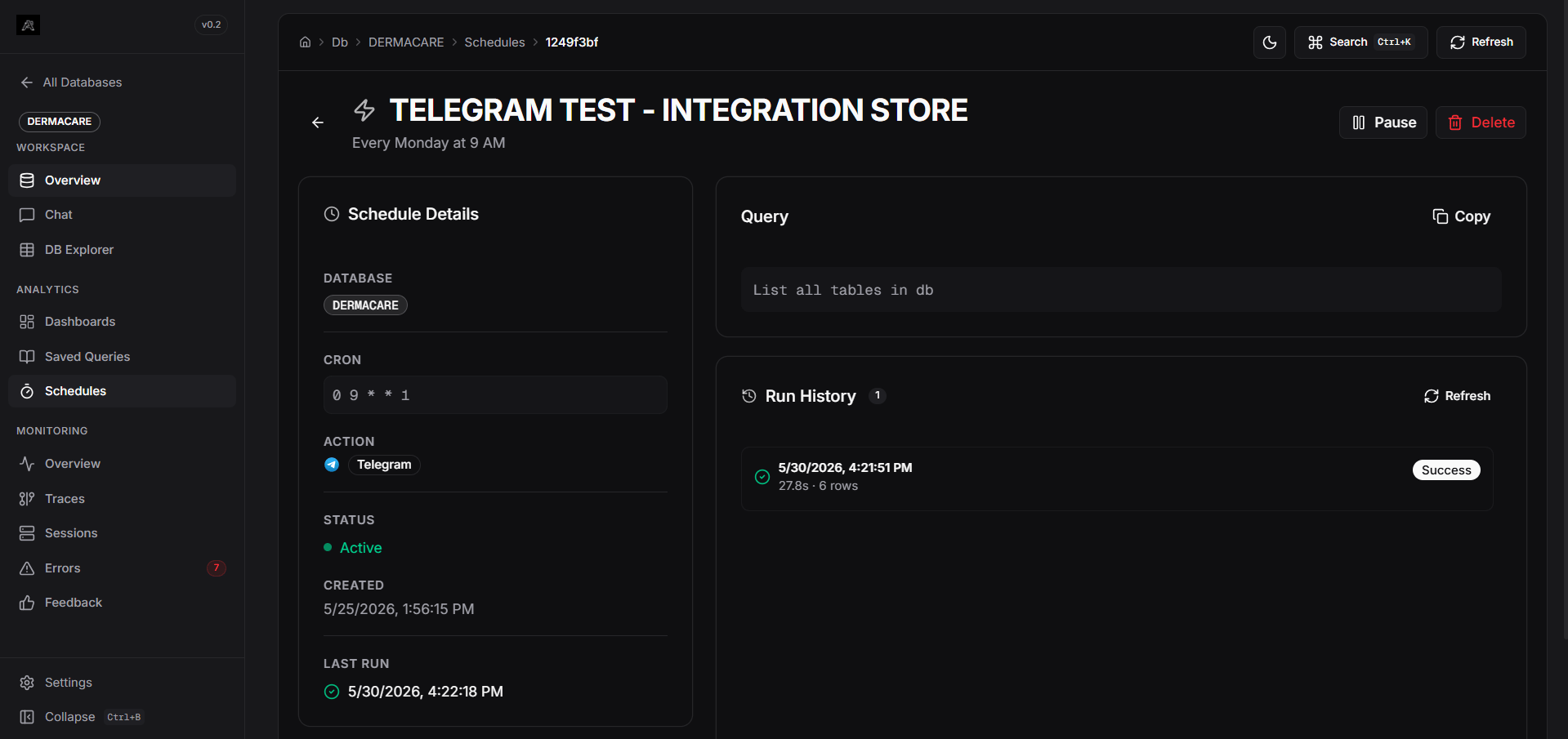Image resolution: width=1568 pixels, height=739 pixels.
Task: Click the '27.8s · 6 rows' text
Action: [x=818, y=486]
